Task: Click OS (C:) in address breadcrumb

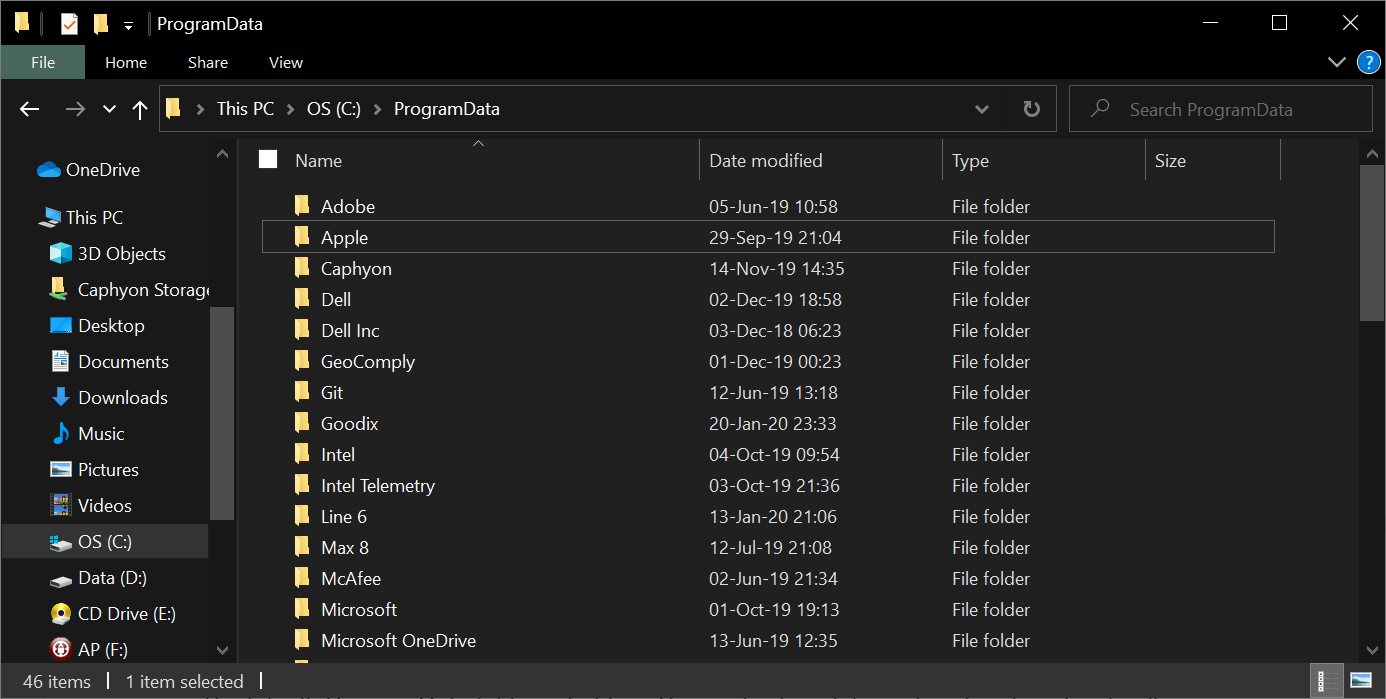Action: tap(333, 109)
